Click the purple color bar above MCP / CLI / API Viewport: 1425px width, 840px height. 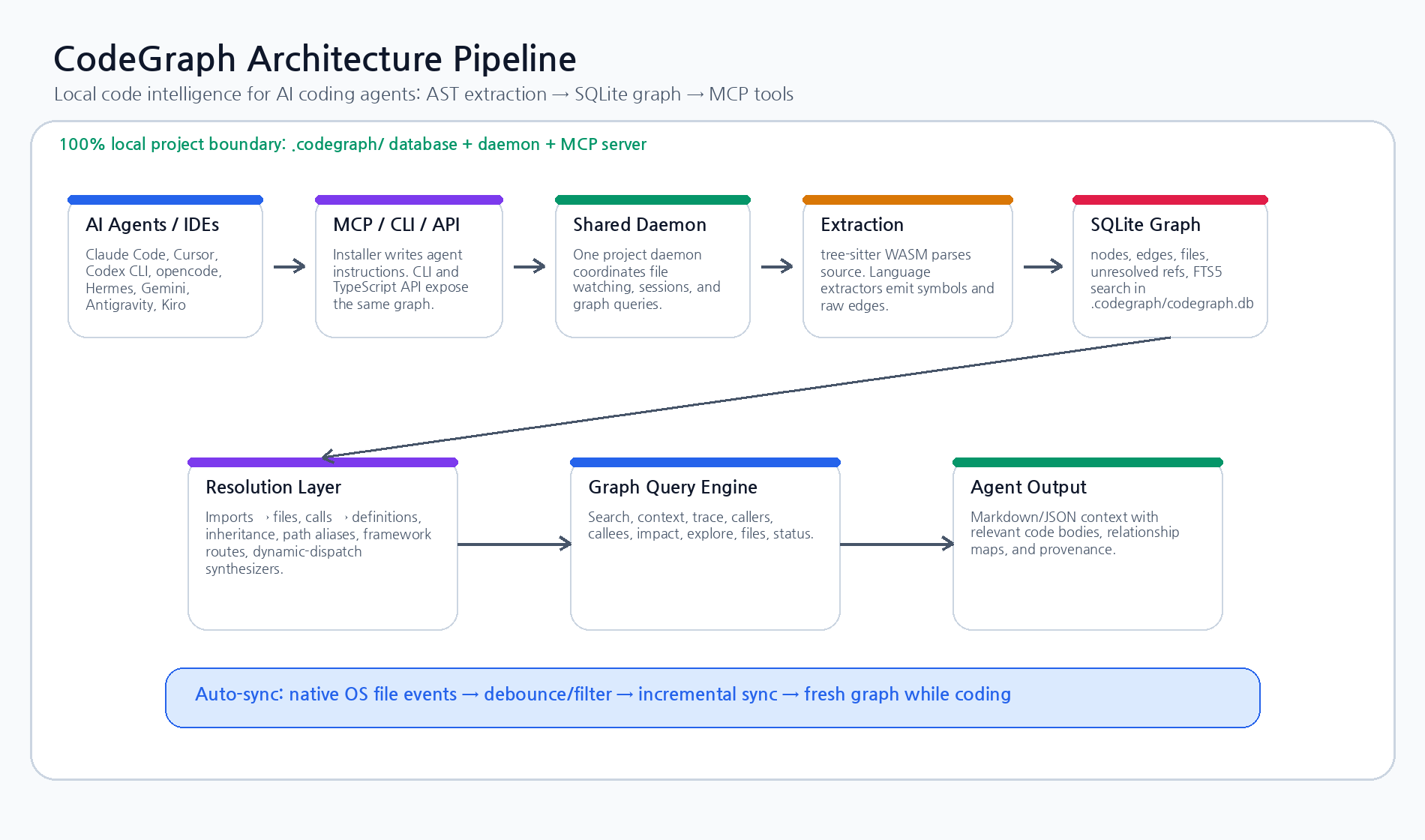click(409, 199)
